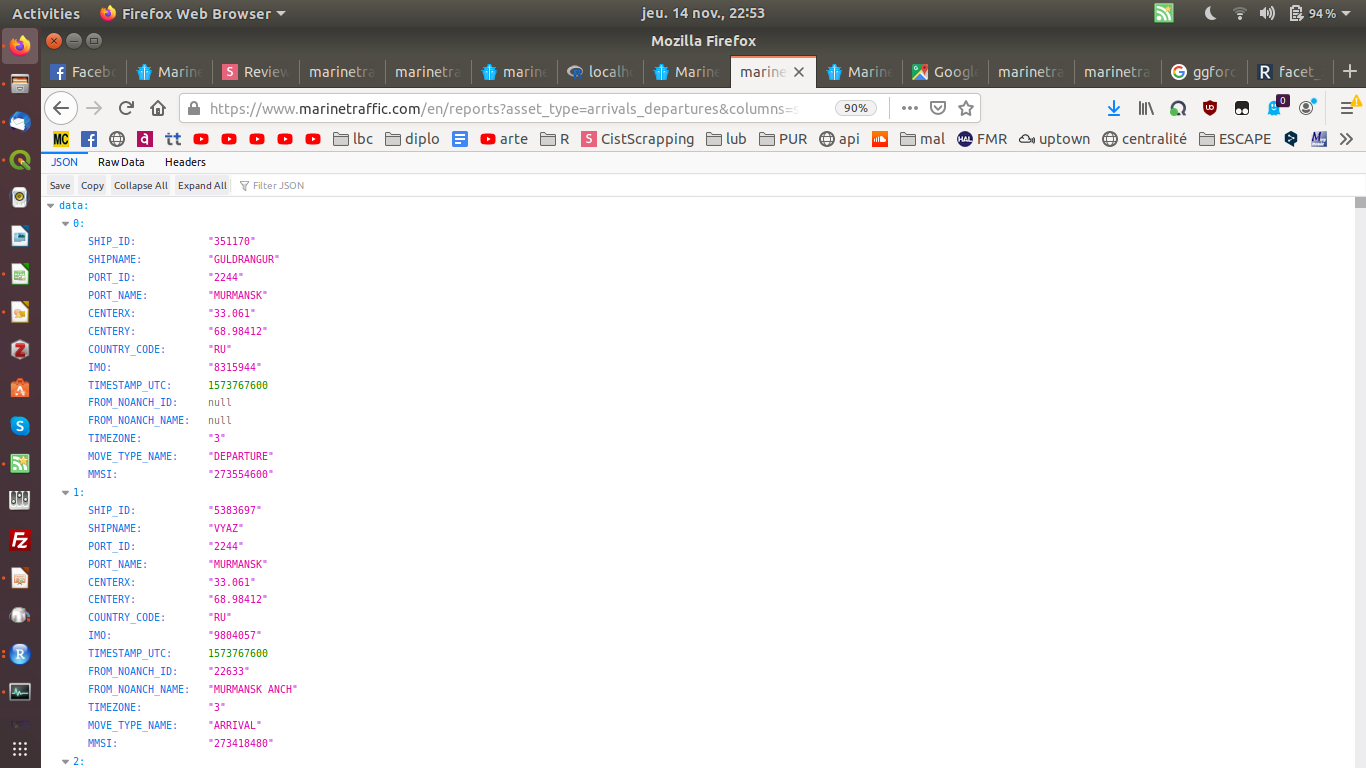
Task: Open Files manager from dock
Action: pyautogui.click(x=20, y=83)
